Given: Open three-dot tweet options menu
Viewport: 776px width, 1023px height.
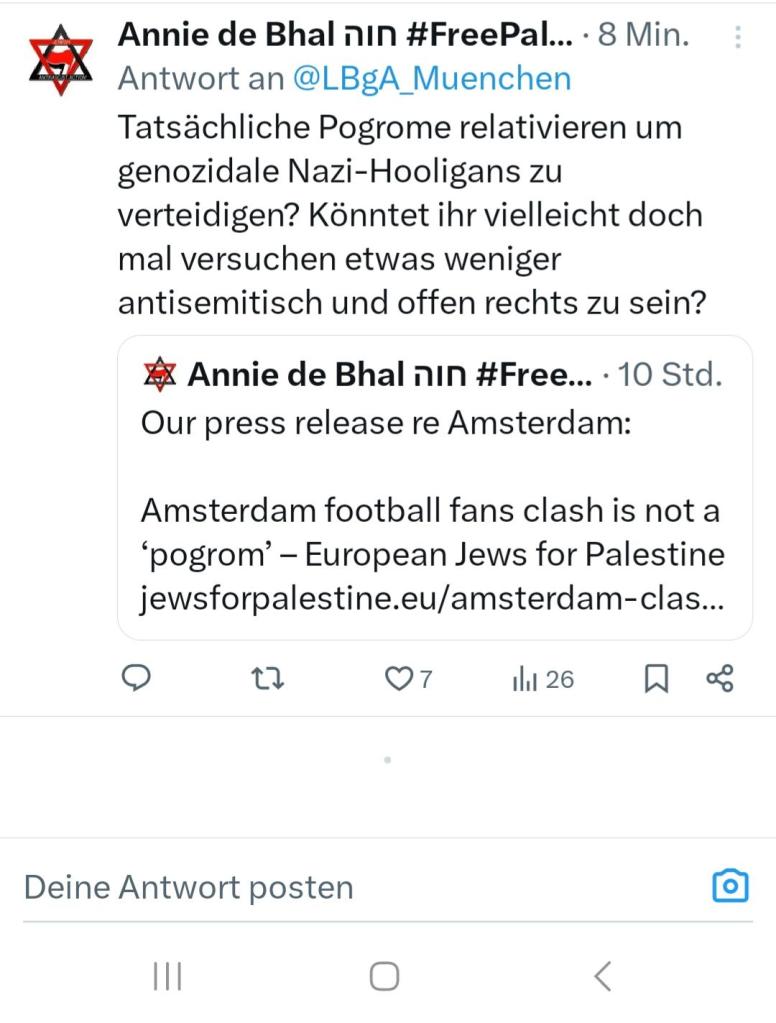Looking at the screenshot, I should coord(738,38).
